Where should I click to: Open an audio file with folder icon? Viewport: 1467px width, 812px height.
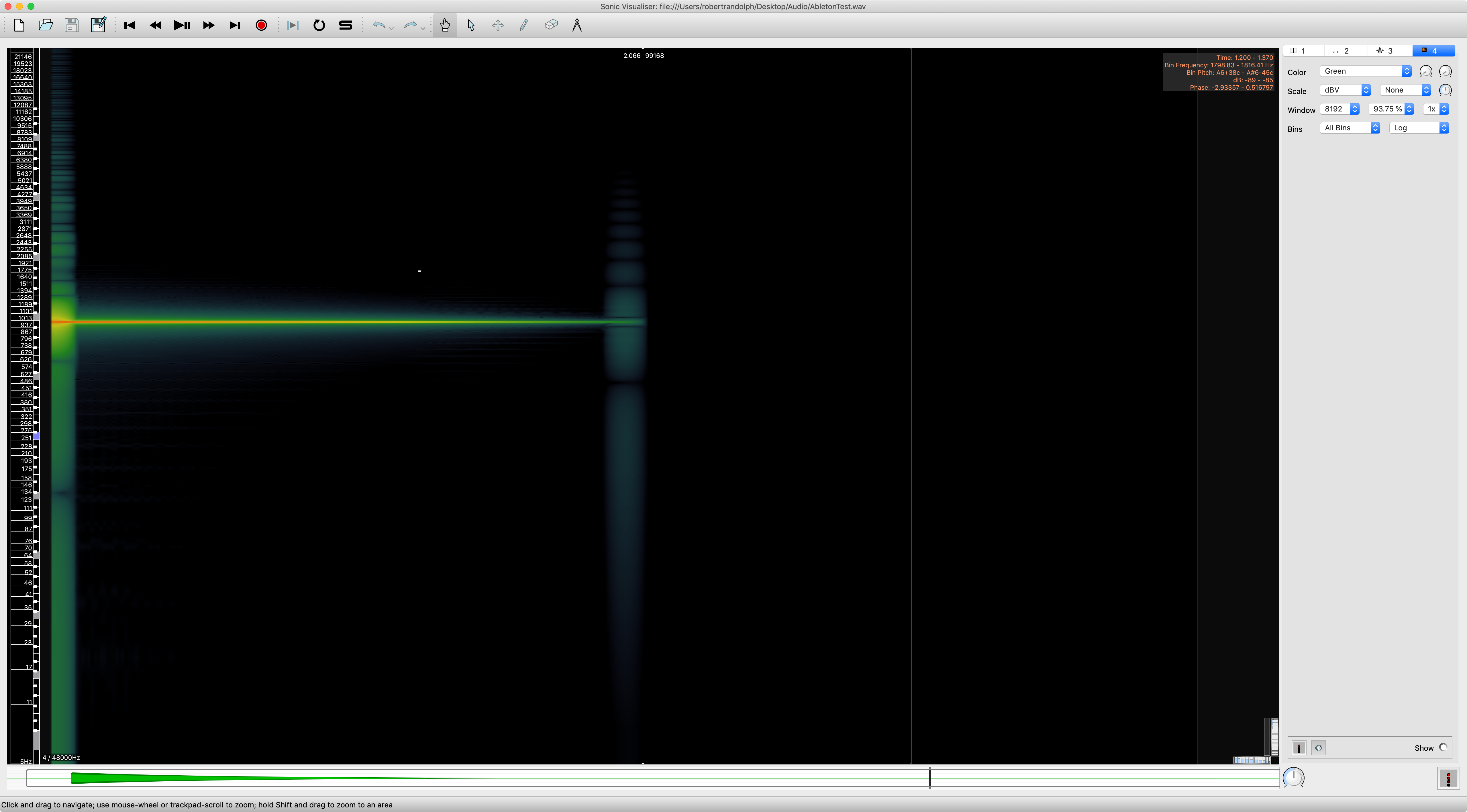click(46, 25)
